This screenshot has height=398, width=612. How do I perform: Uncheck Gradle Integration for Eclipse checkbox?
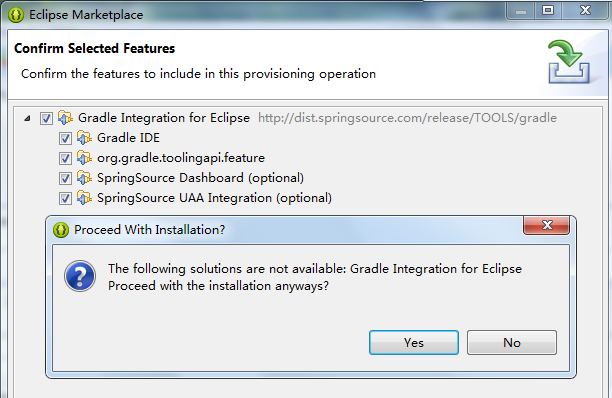click(46, 118)
